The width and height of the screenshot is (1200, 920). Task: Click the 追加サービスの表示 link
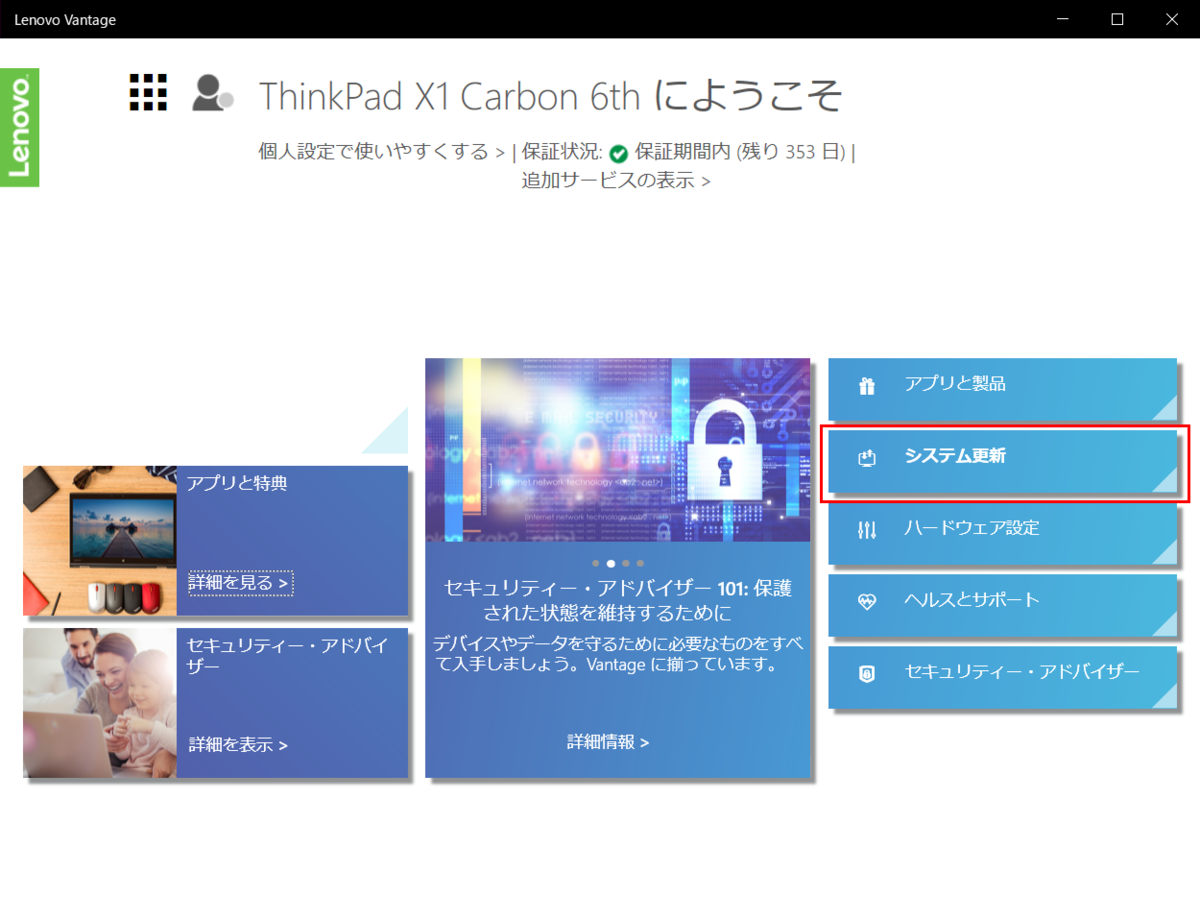(x=616, y=181)
